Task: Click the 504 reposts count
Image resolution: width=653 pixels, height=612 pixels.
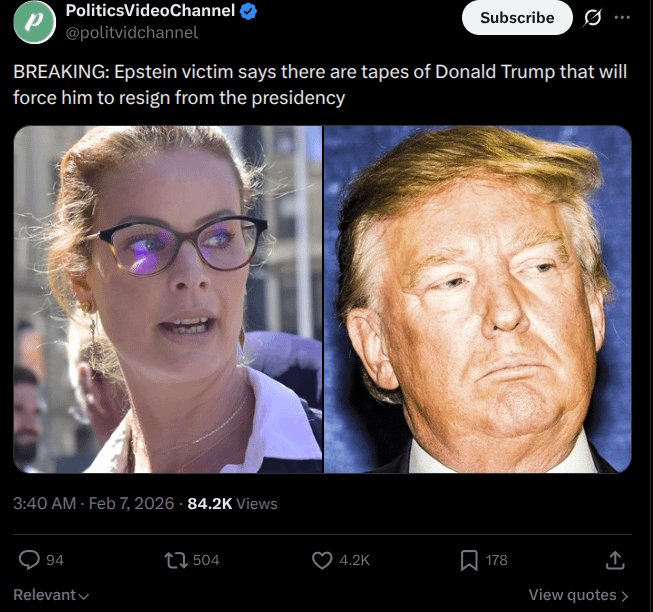Action: click(205, 560)
